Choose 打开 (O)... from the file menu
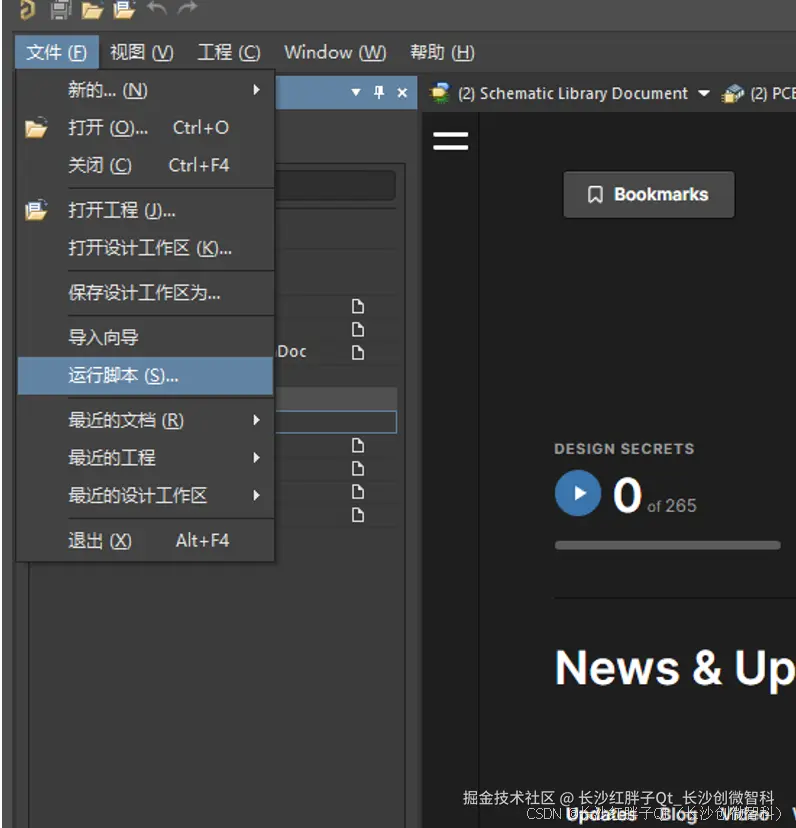The image size is (796, 828). point(145,127)
